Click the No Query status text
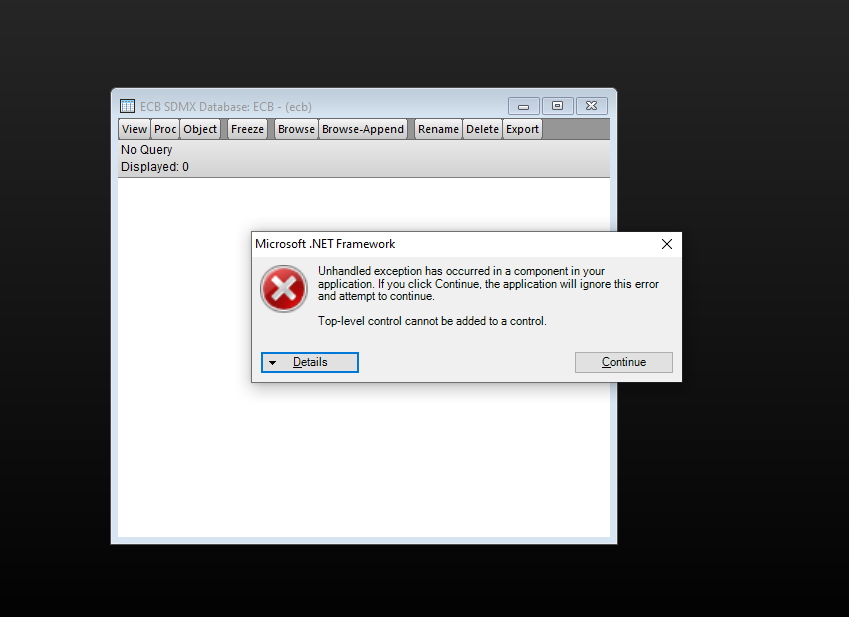Image resolution: width=849 pixels, height=617 pixels. point(146,150)
